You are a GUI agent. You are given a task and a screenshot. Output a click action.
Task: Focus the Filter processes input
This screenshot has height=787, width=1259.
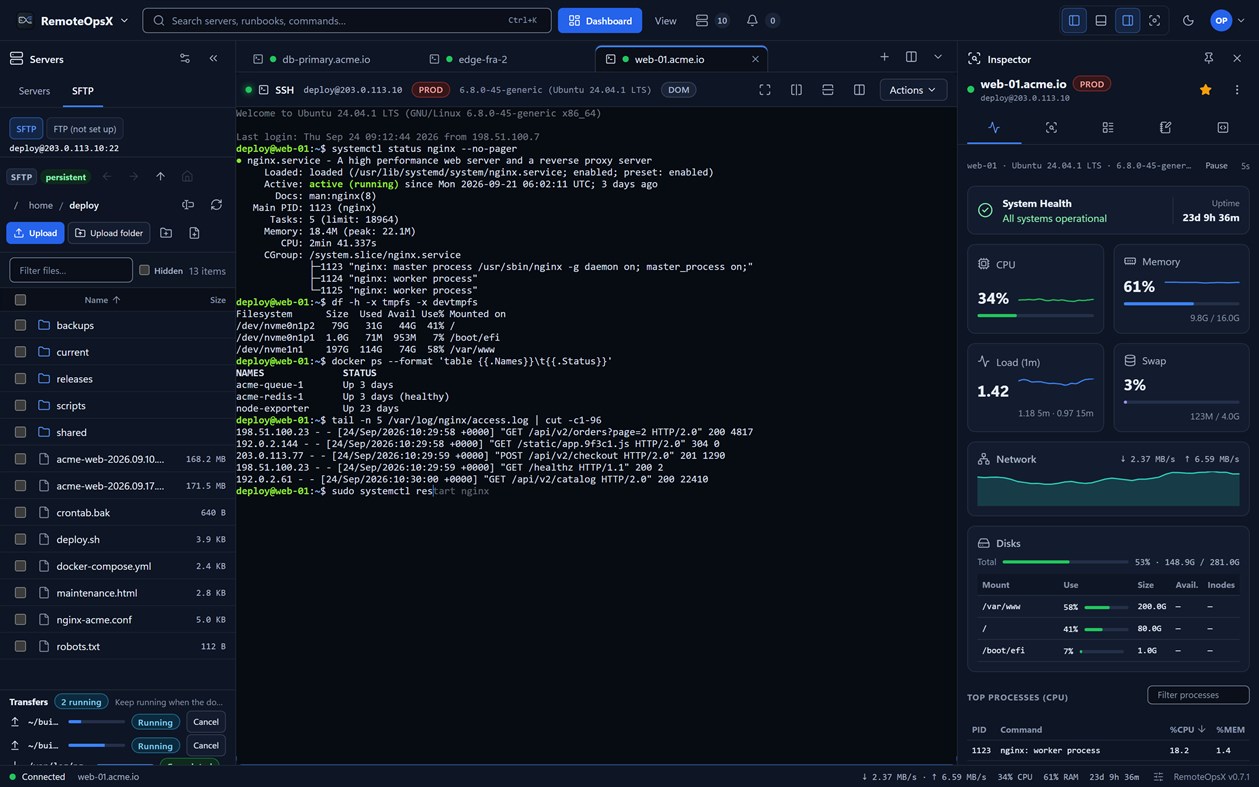click(x=1198, y=695)
